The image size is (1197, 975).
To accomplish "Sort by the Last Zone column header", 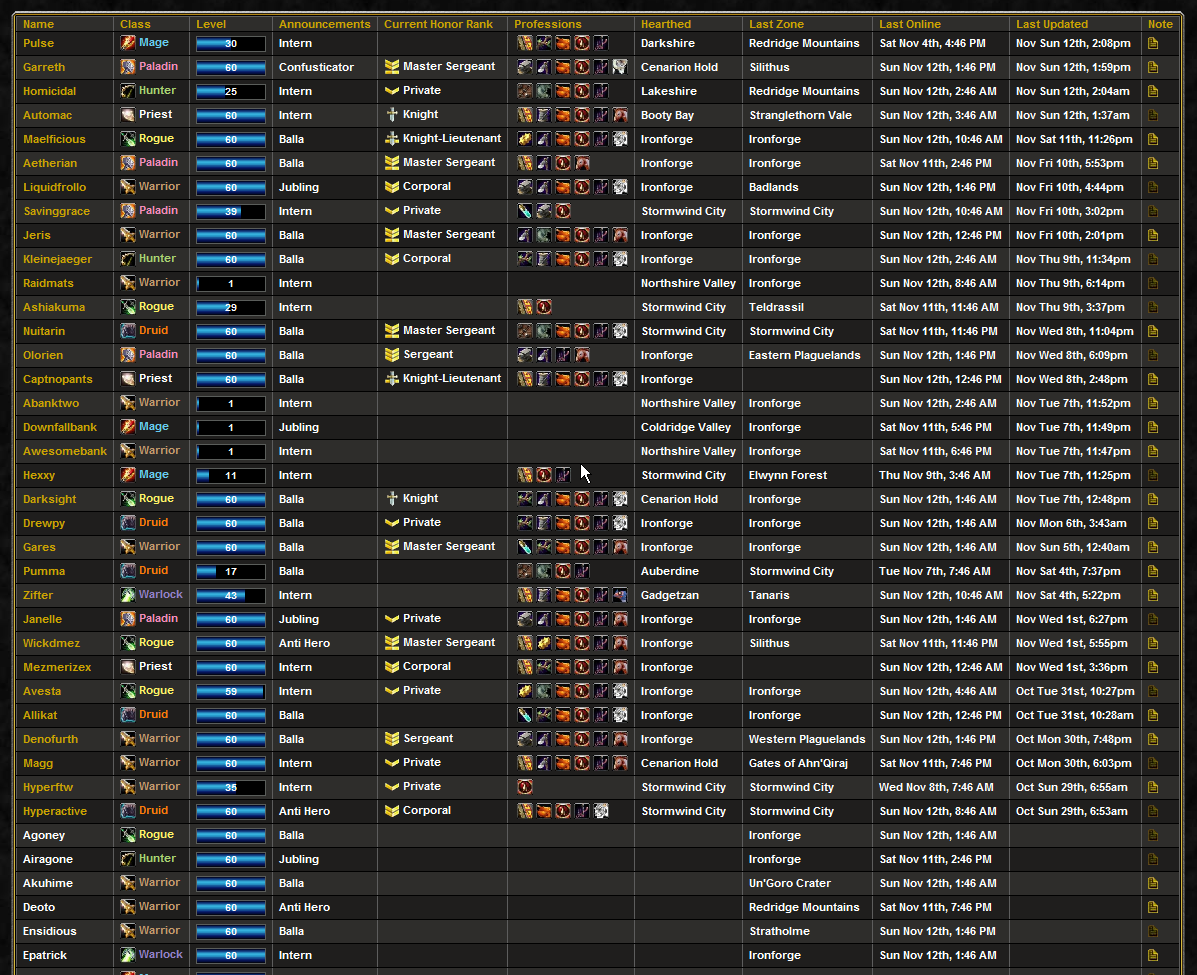I will tap(776, 24).
